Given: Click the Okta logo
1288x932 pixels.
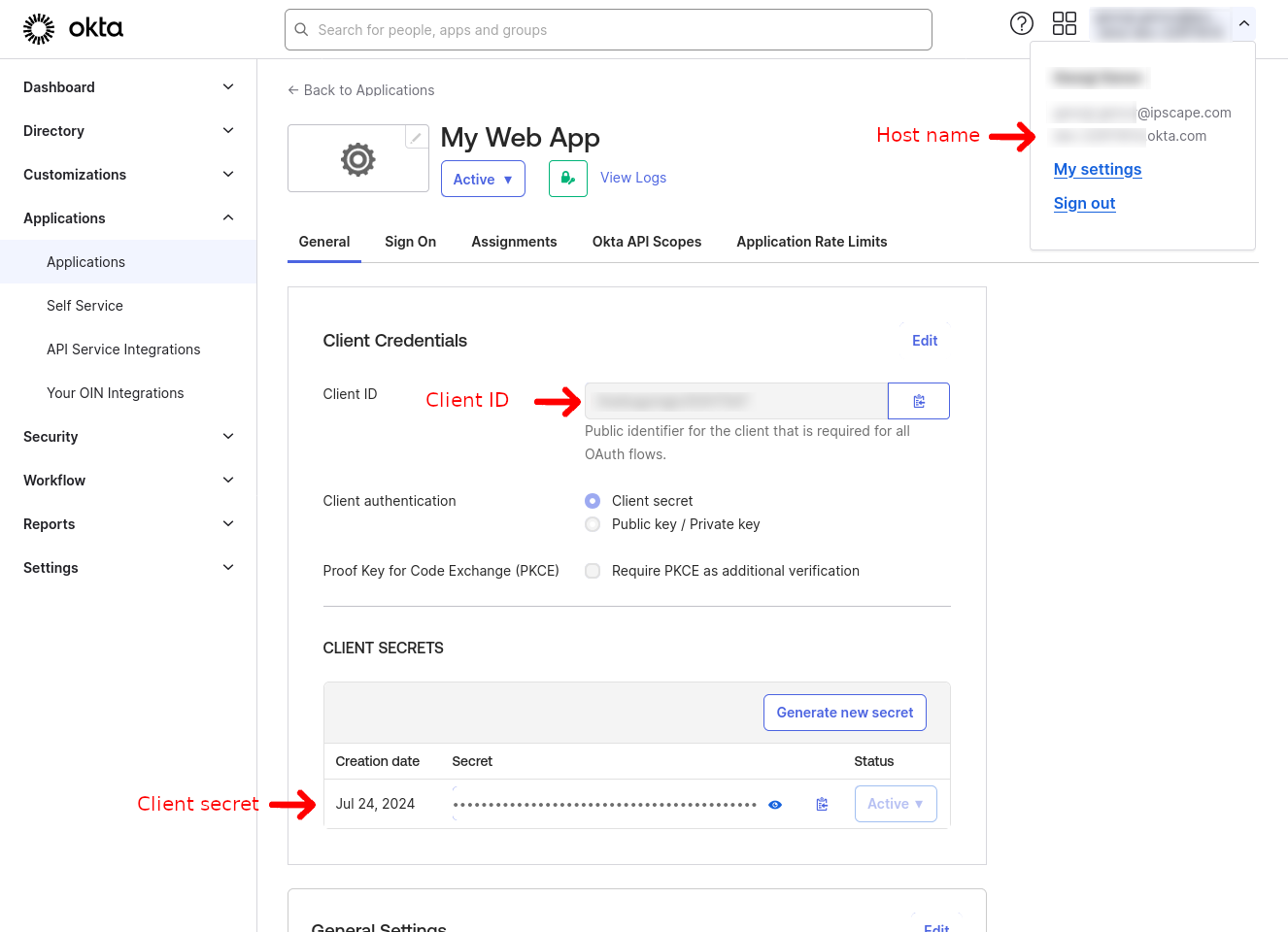Looking at the screenshot, I should tap(73, 29).
